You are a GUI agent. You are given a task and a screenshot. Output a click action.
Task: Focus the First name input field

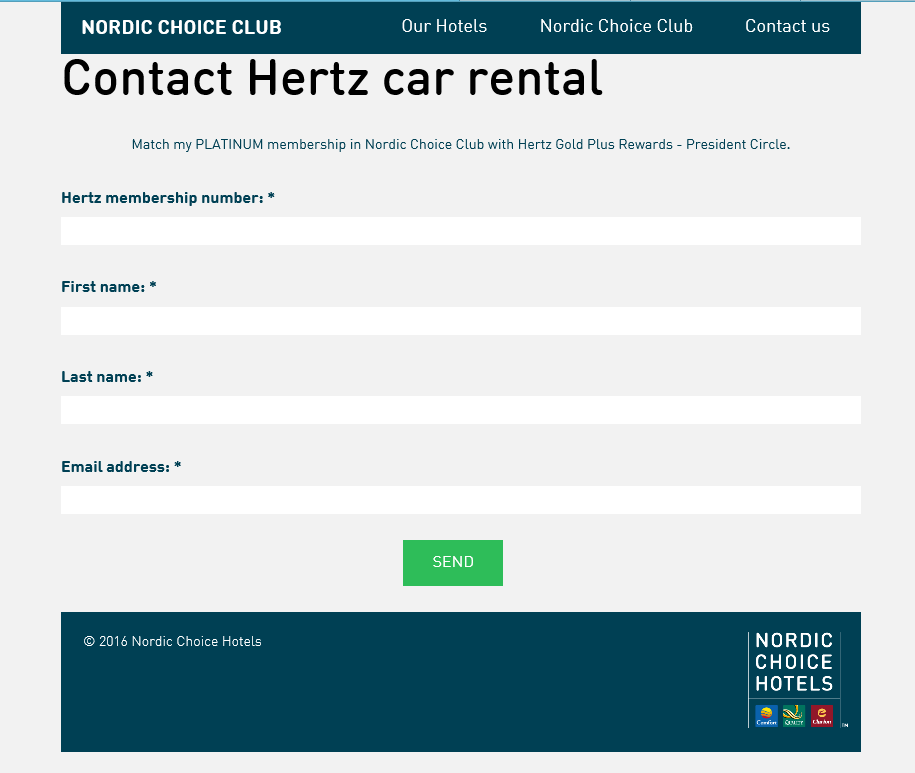pyautogui.click(x=461, y=321)
